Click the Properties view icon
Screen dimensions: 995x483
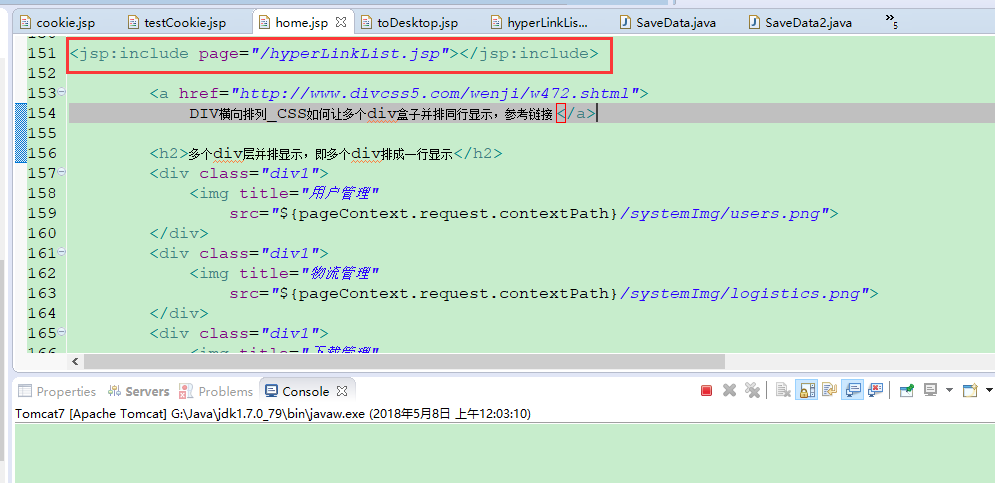(x=25, y=391)
